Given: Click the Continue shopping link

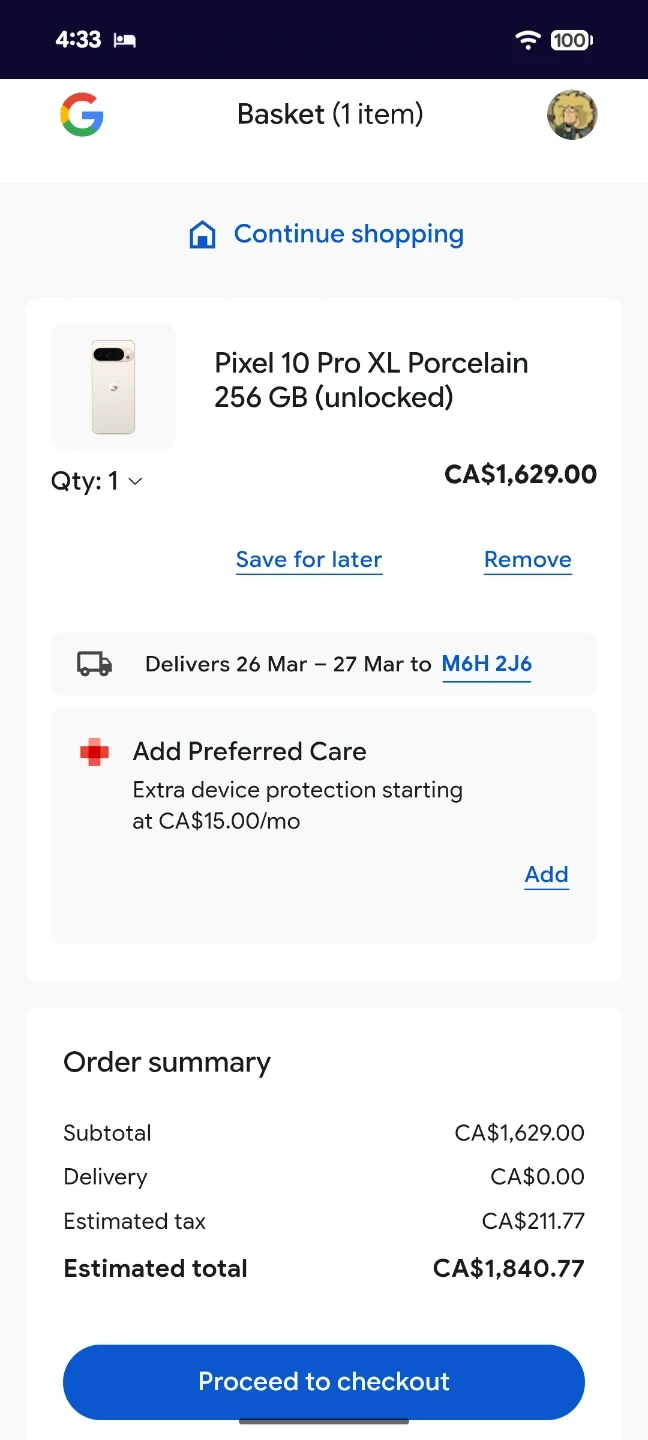Looking at the screenshot, I should 348,234.
